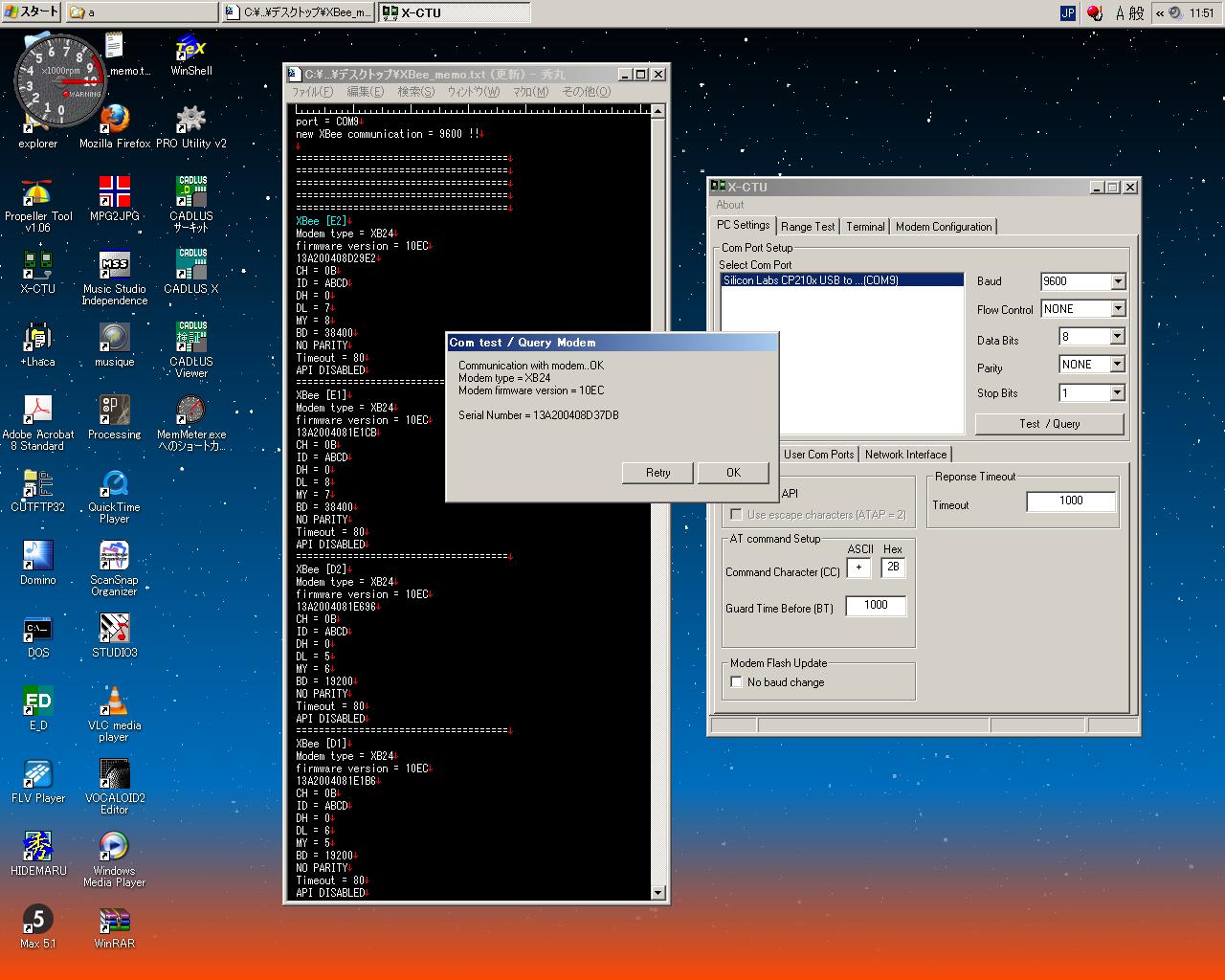Toggle Use escape characters (ATAP = 2) checkbox

736,515
